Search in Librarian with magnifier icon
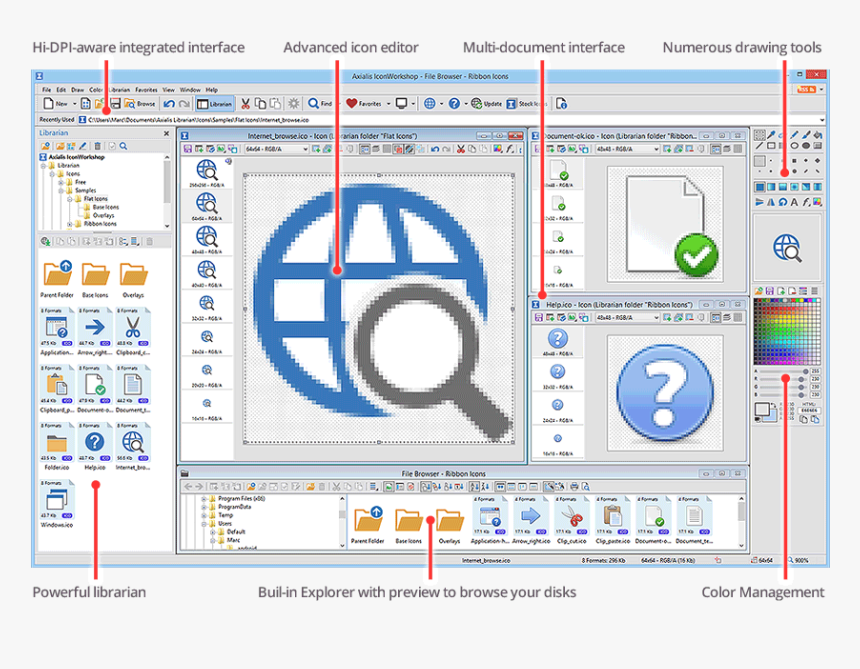The image size is (860, 669). pos(123,146)
